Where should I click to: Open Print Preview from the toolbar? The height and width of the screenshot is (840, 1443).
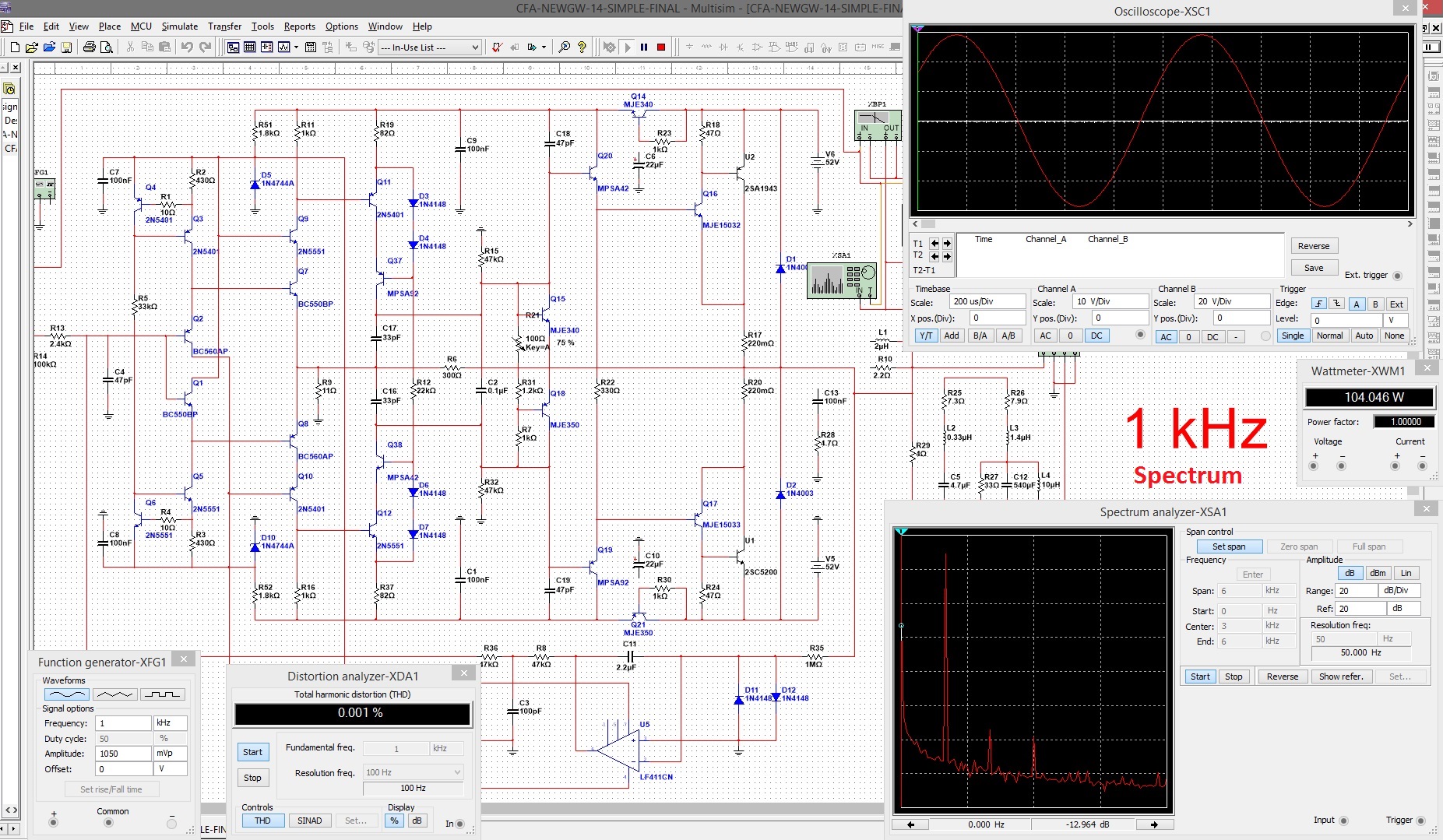[x=107, y=47]
